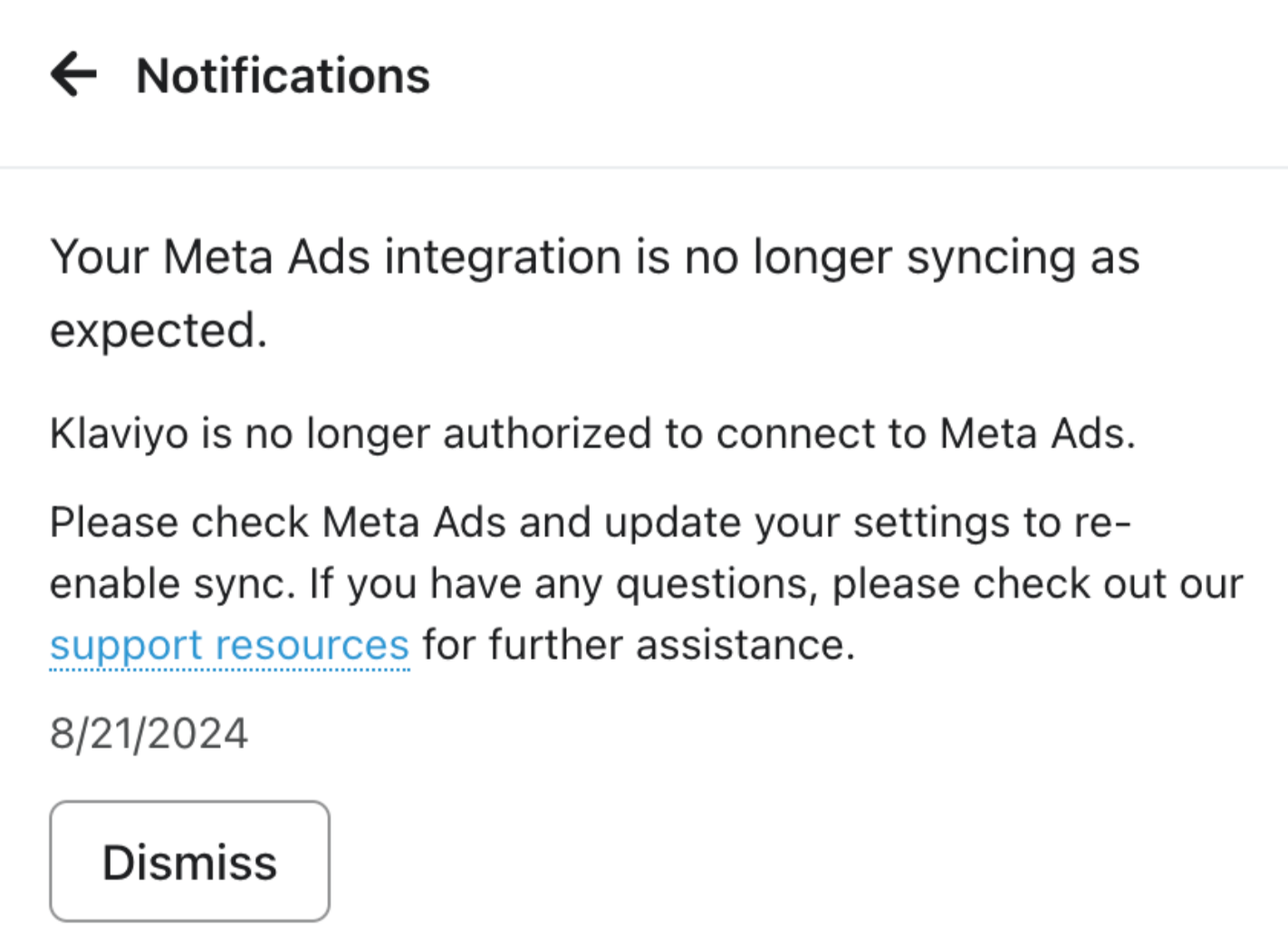Click "connect to Meta Ads" sentence ending
The image size is (1288, 946).
[924, 433]
